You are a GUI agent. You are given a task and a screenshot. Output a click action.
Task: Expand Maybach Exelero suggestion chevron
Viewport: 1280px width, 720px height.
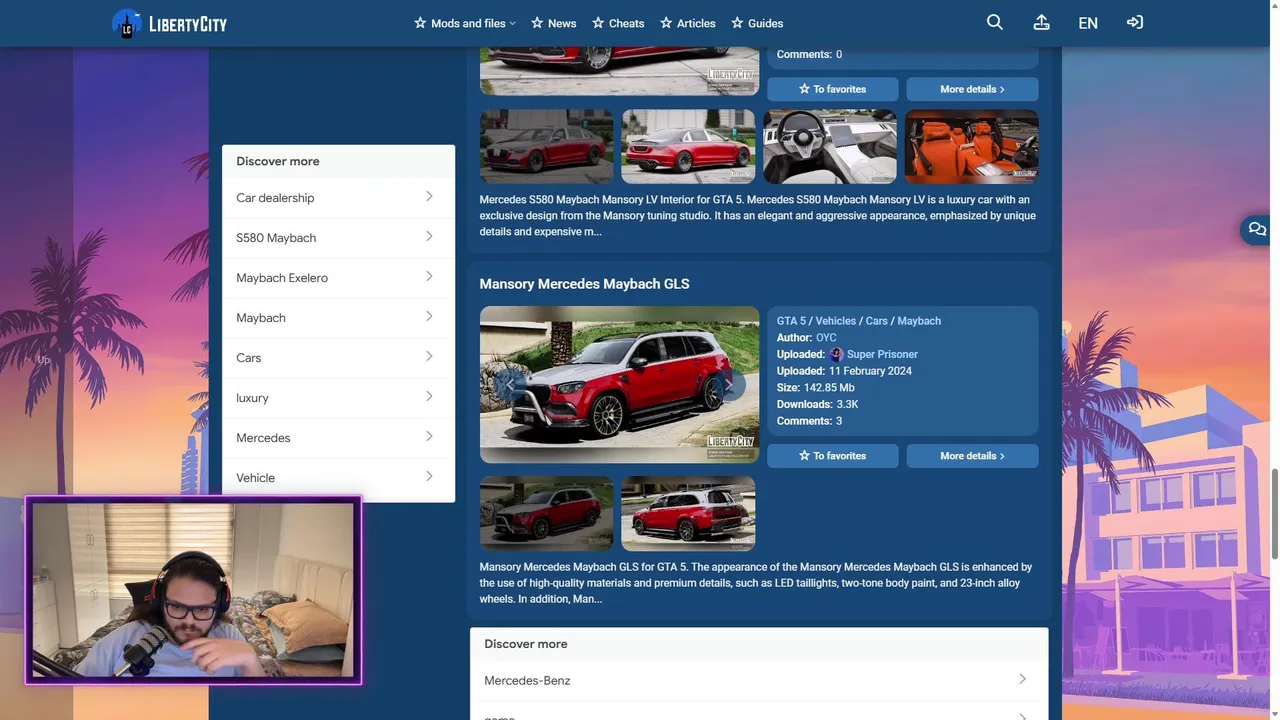pos(429,277)
